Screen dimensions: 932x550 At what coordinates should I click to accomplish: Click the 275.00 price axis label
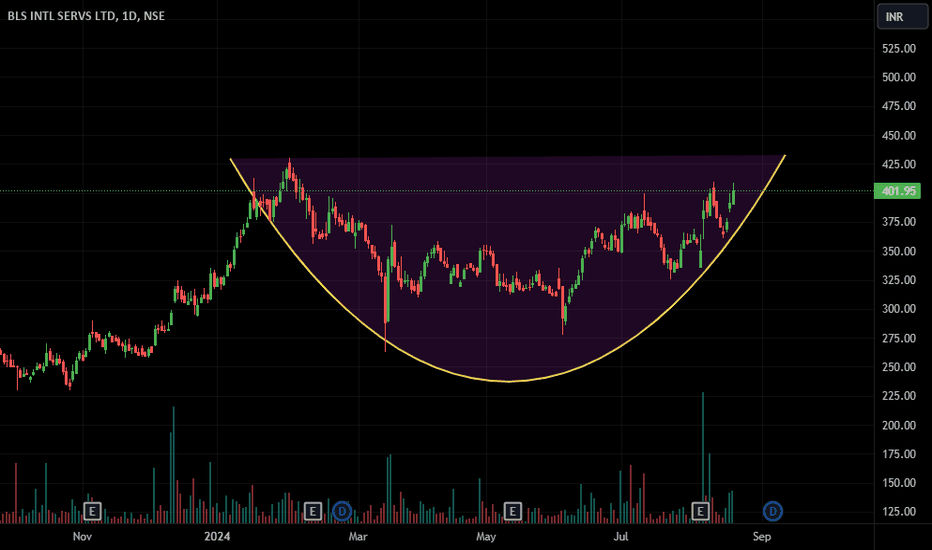tap(899, 338)
